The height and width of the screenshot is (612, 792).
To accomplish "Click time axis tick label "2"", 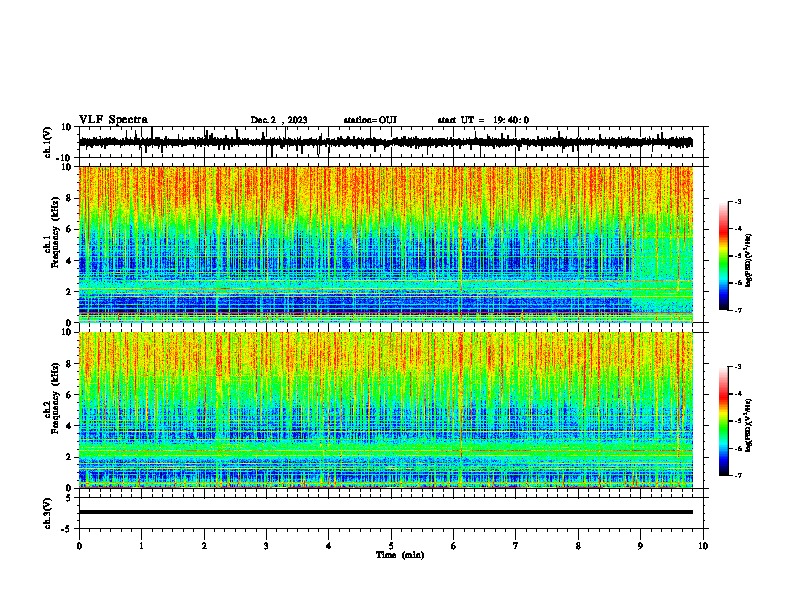I will coord(204,546).
